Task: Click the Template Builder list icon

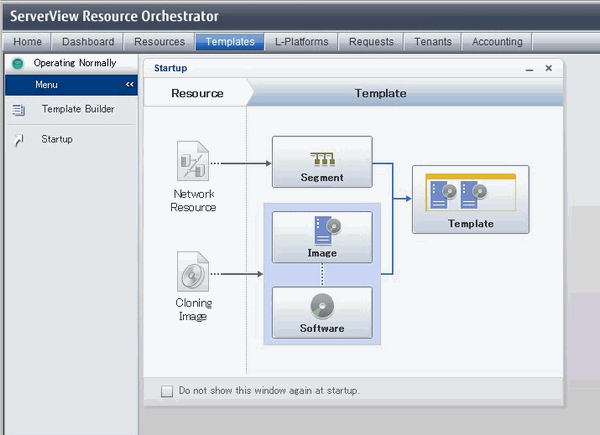Action: click(18, 110)
